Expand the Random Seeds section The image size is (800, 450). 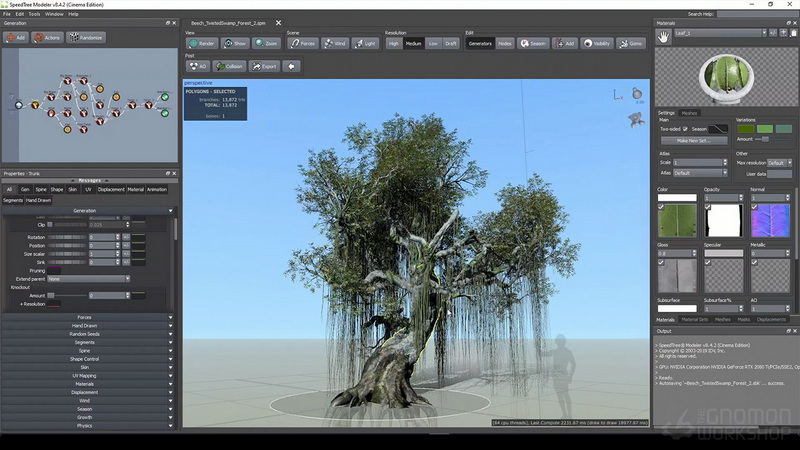88,334
